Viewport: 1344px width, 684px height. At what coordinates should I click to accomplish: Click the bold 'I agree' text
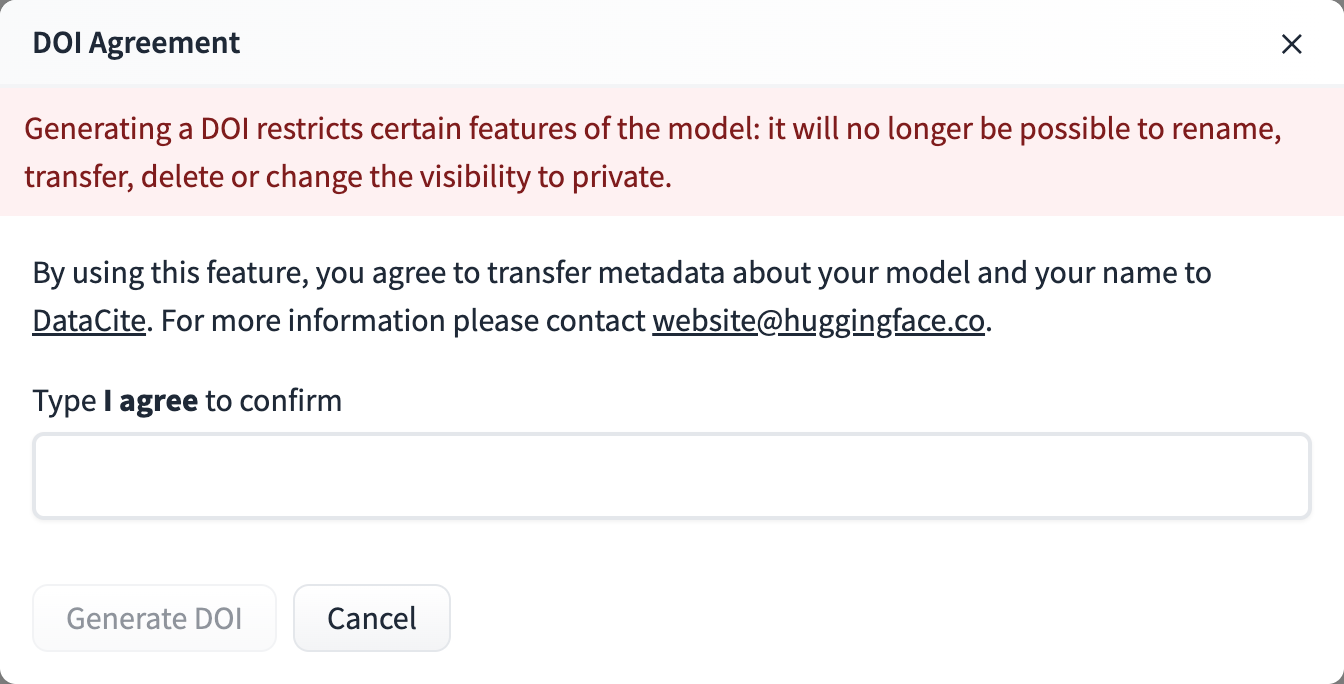tap(150, 401)
